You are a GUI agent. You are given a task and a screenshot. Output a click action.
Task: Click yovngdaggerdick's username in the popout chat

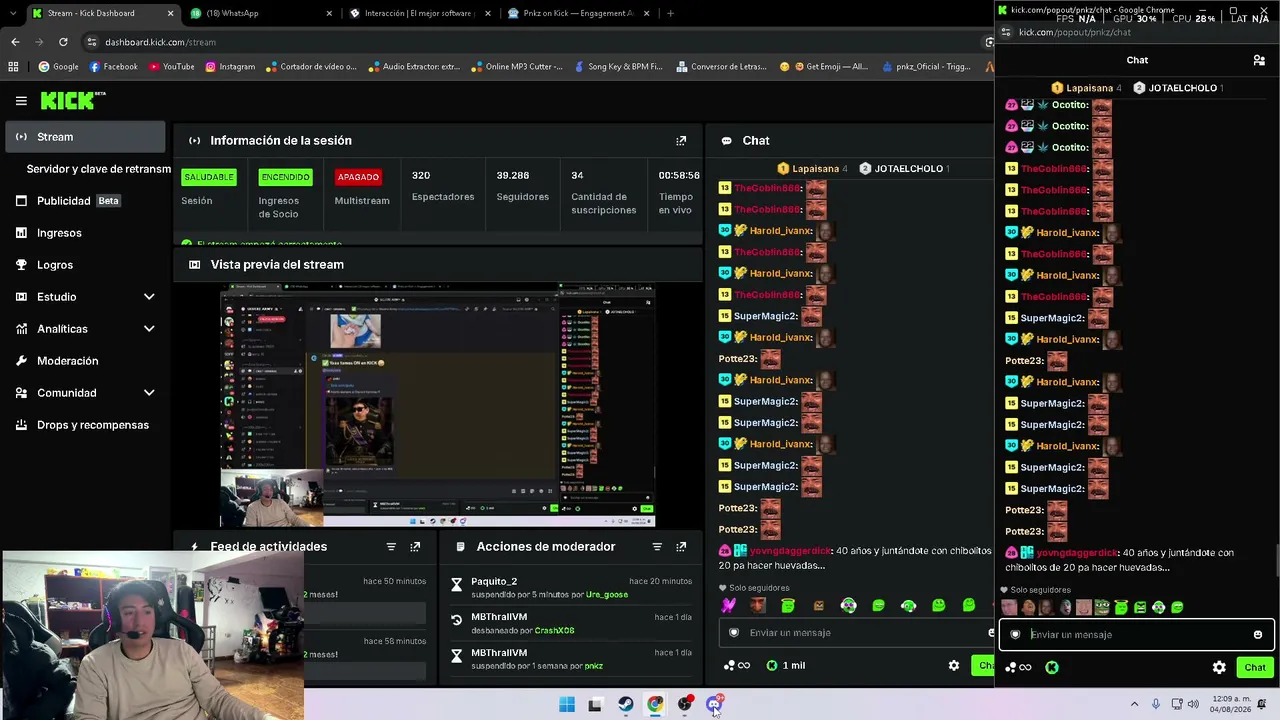pos(1076,553)
